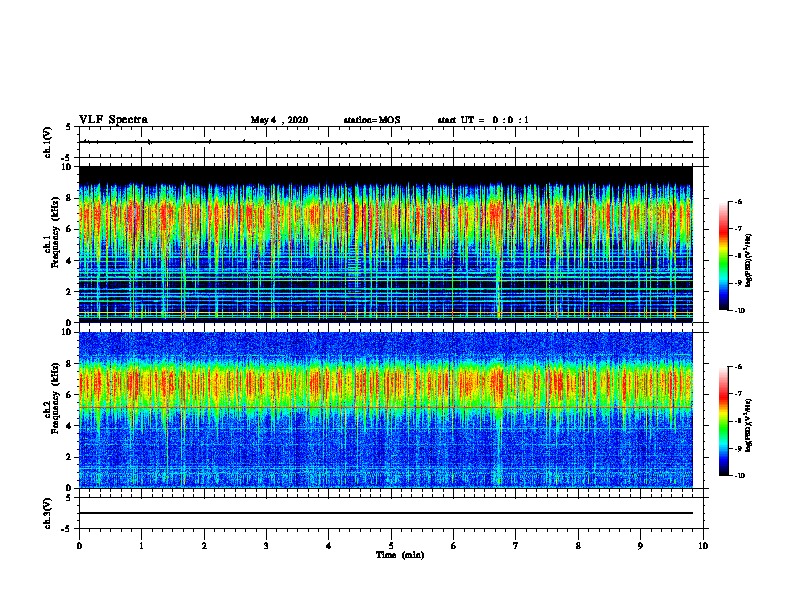Image resolution: width=792 pixels, height=612 pixels.
Task: Click the time-axis tick label "1"
Action: click(142, 546)
